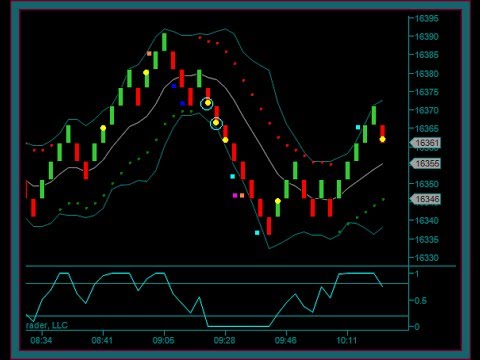This screenshot has width=480, height=360.
Task: Click the lower circled yellow dot
Action: (x=216, y=123)
